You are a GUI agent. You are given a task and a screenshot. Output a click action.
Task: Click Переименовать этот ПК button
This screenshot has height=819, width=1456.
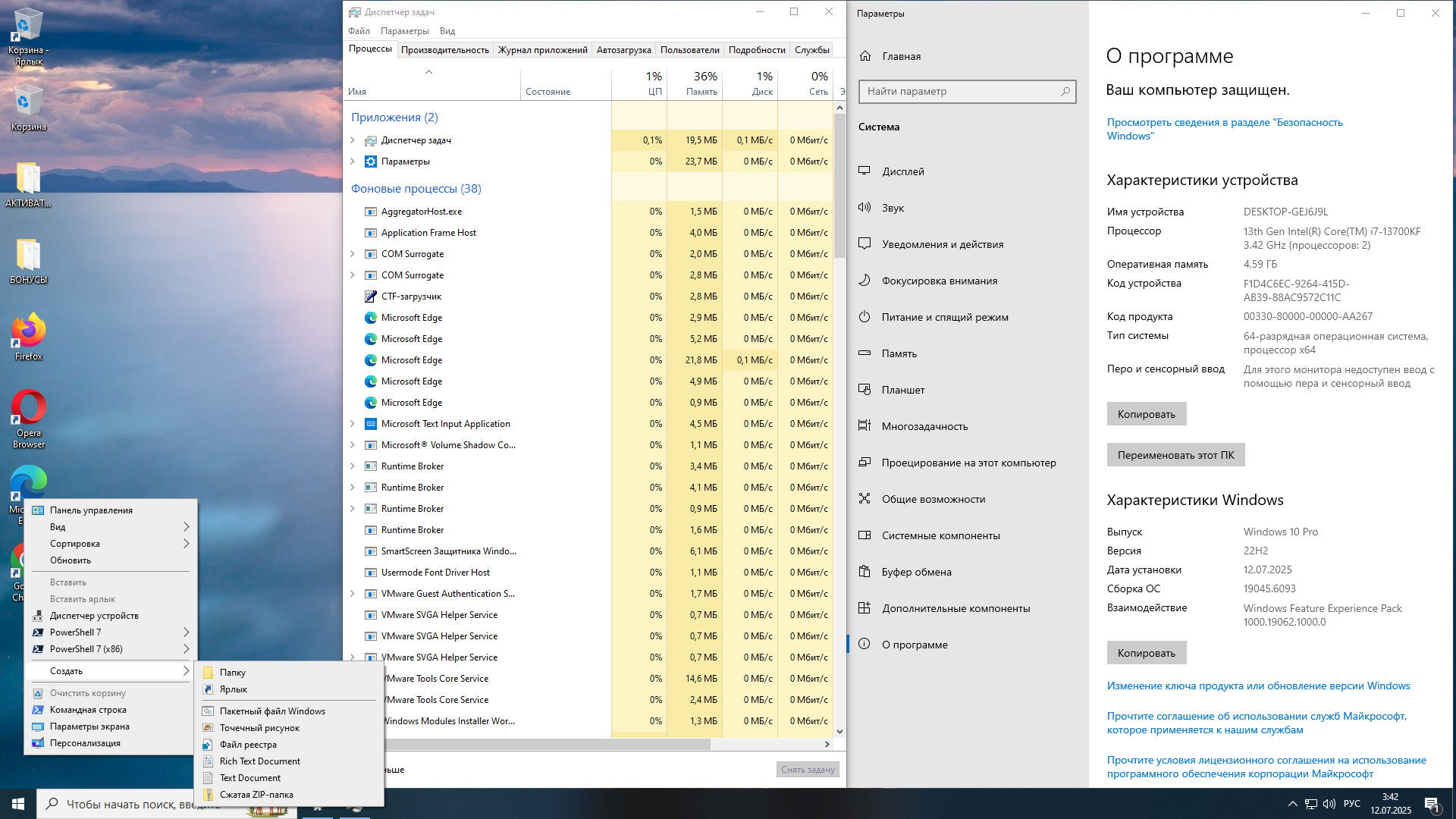[1175, 455]
